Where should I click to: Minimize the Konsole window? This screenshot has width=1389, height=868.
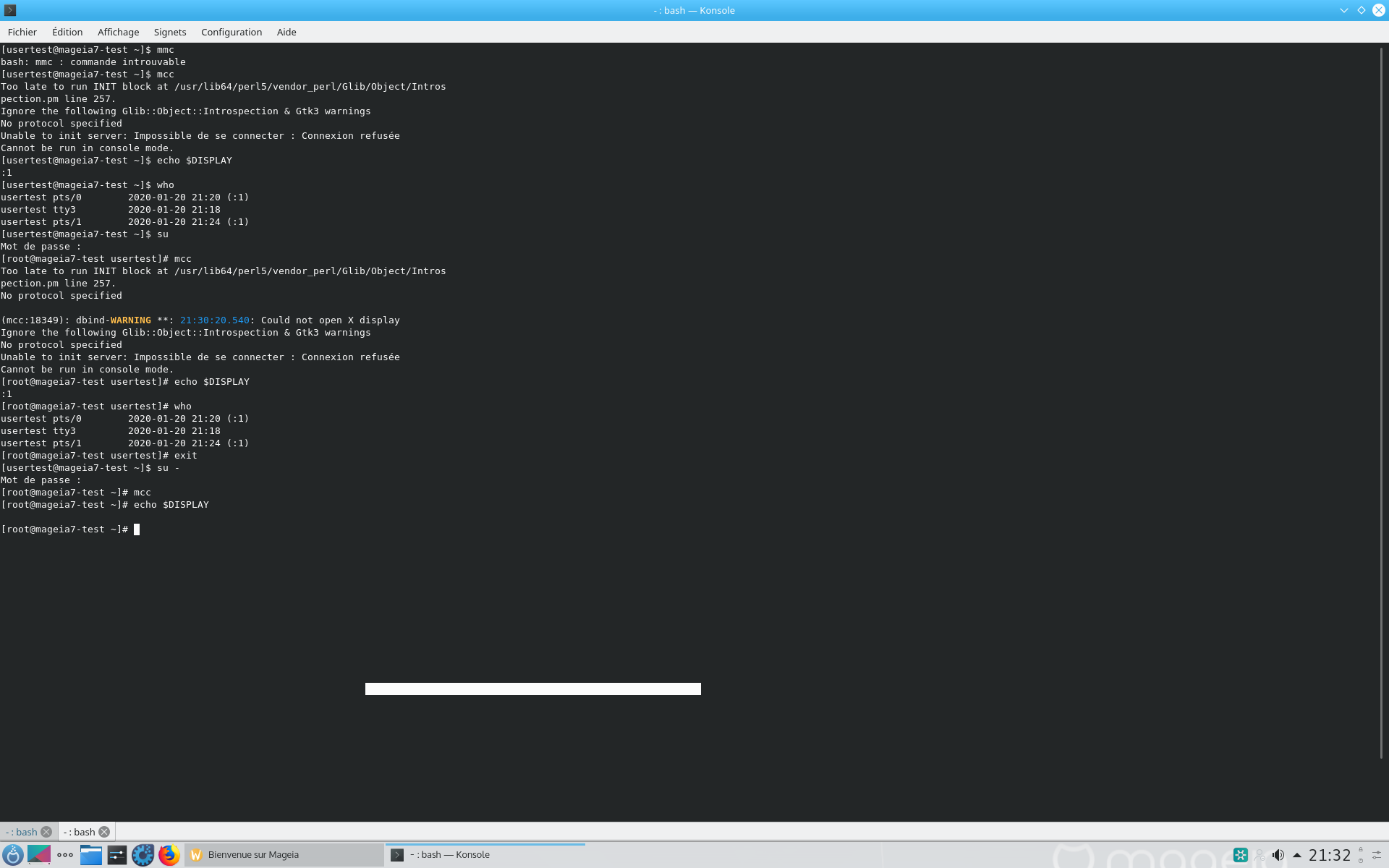click(1344, 10)
